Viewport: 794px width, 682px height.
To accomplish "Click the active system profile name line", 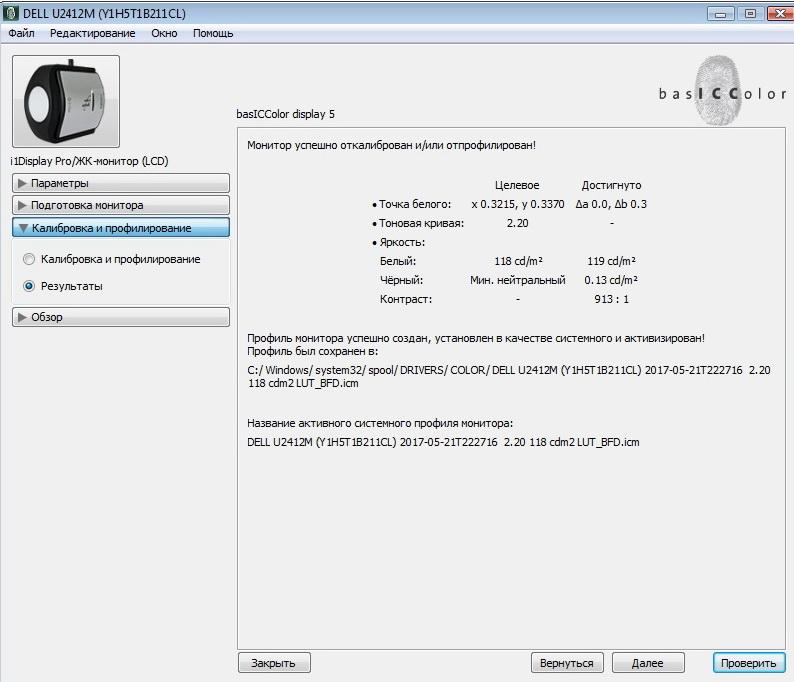I will tap(443, 442).
